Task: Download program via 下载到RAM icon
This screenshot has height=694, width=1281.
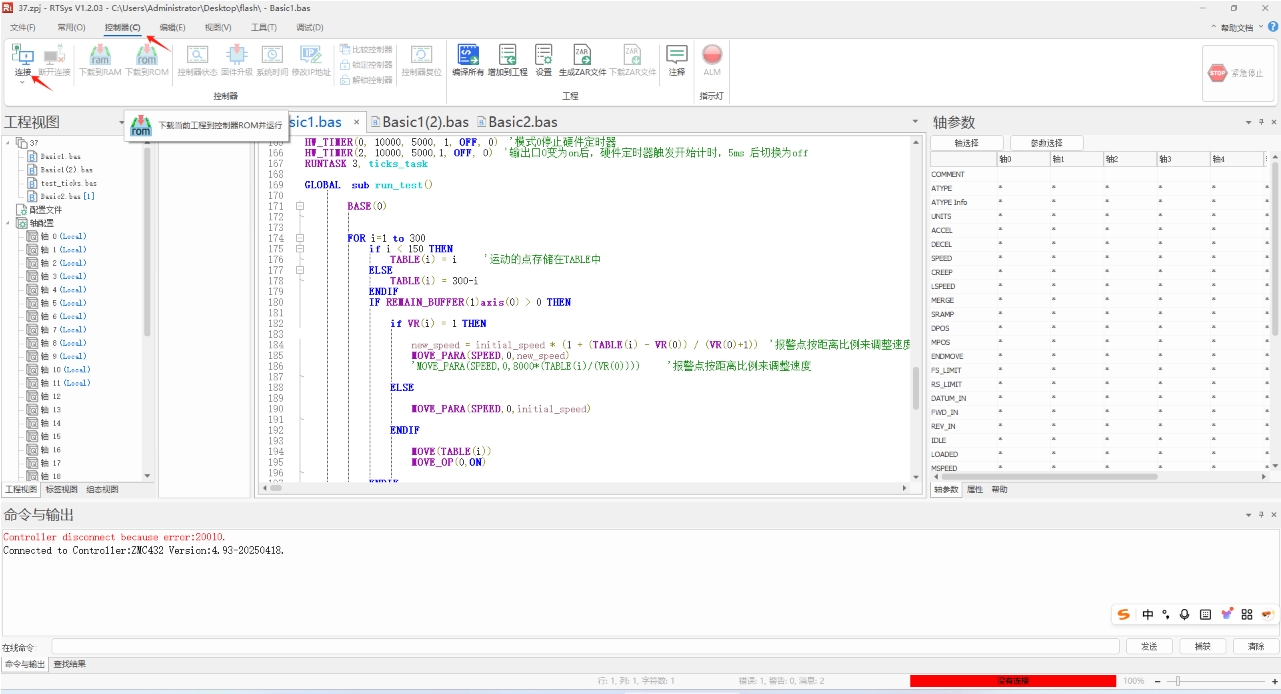Action: pyautogui.click(x=99, y=56)
